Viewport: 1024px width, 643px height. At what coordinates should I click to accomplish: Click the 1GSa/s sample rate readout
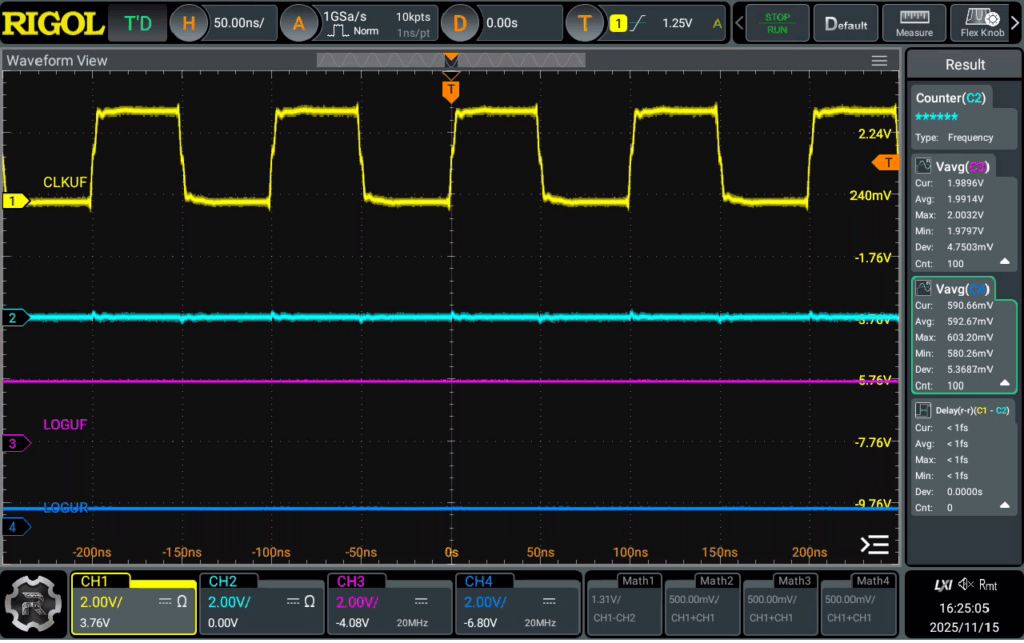click(345, 17)
